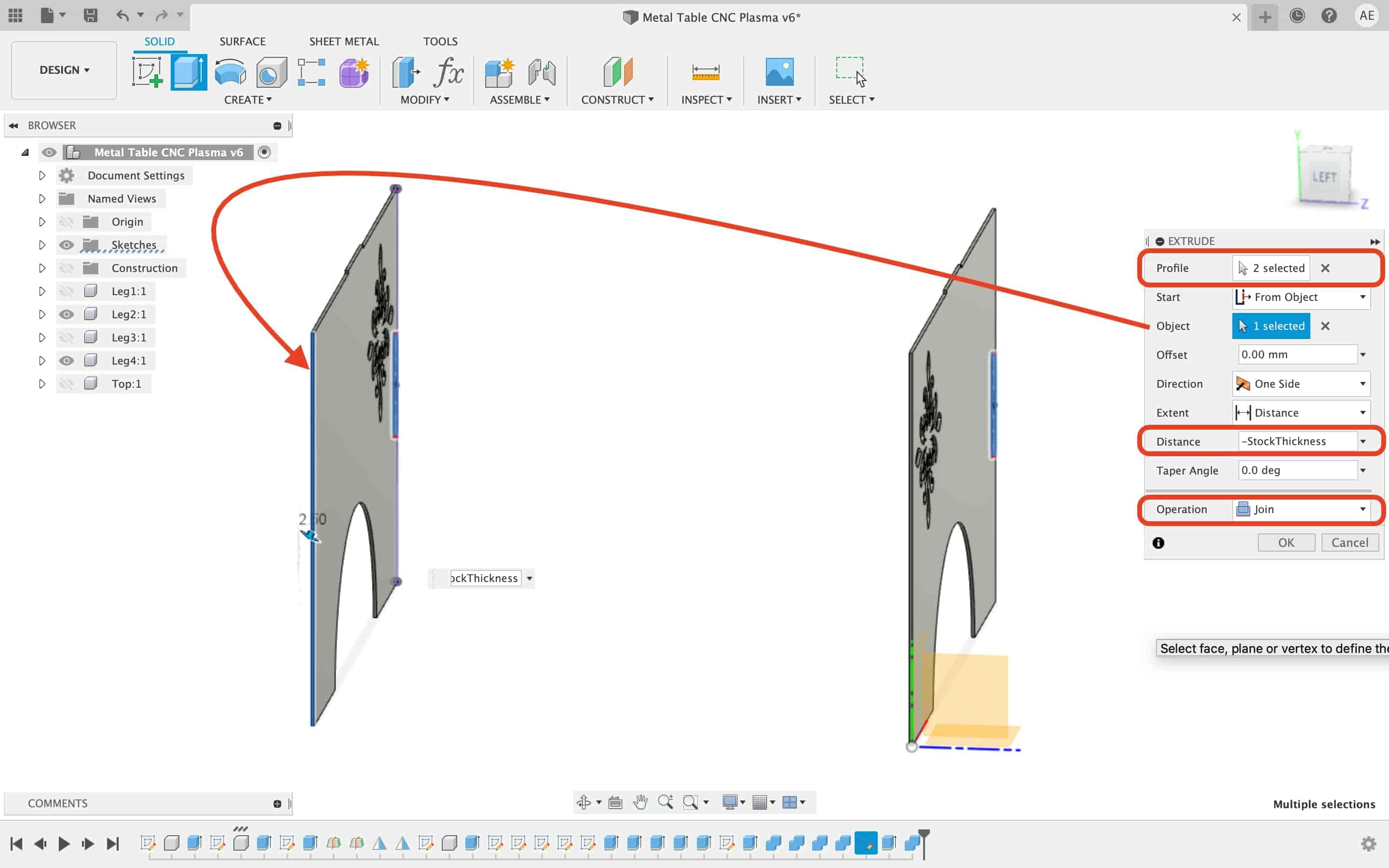Click the Create Form icon
The height and width of the screenshot is (868, 1389).
pos(354,72)
